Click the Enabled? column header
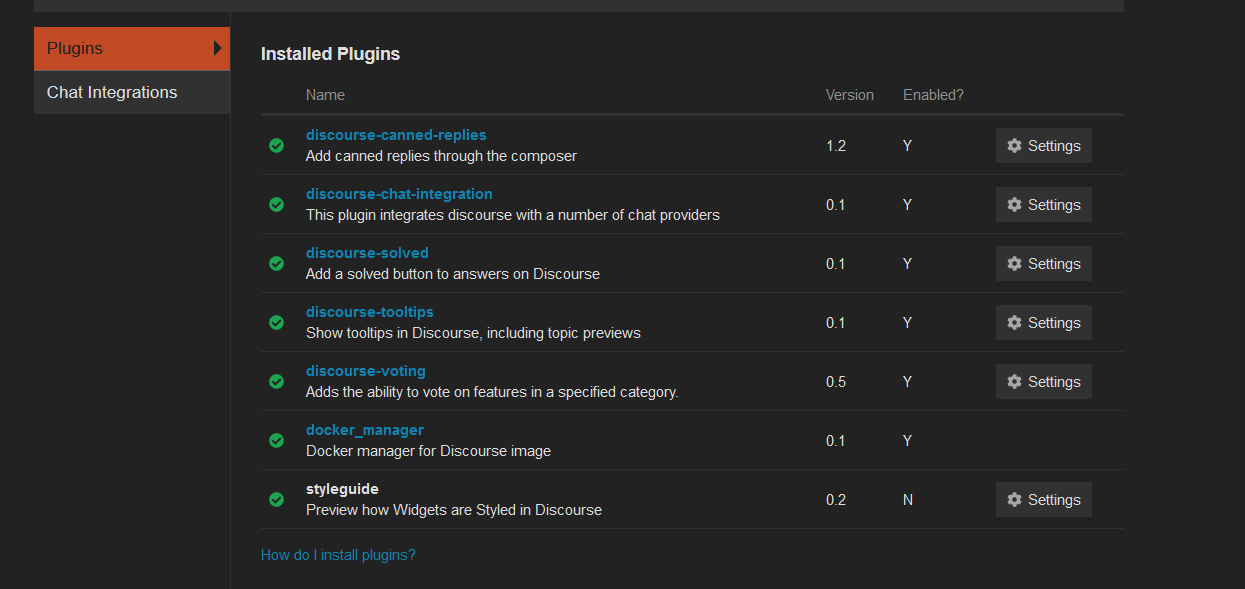The width and height of the screenshot is (1245, 589). pyautogui.click(x=933, y=95)
